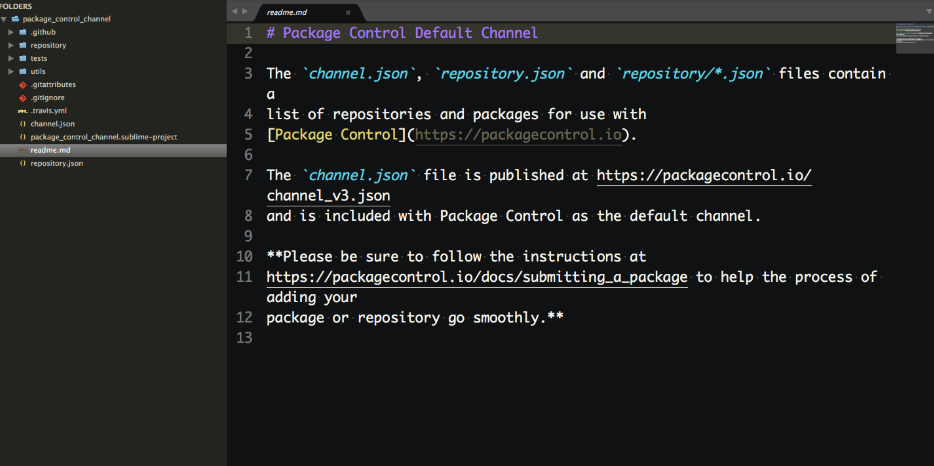Click the repository folder icon
The height and width of the screenshot is (466, 934).
(23, 45)
